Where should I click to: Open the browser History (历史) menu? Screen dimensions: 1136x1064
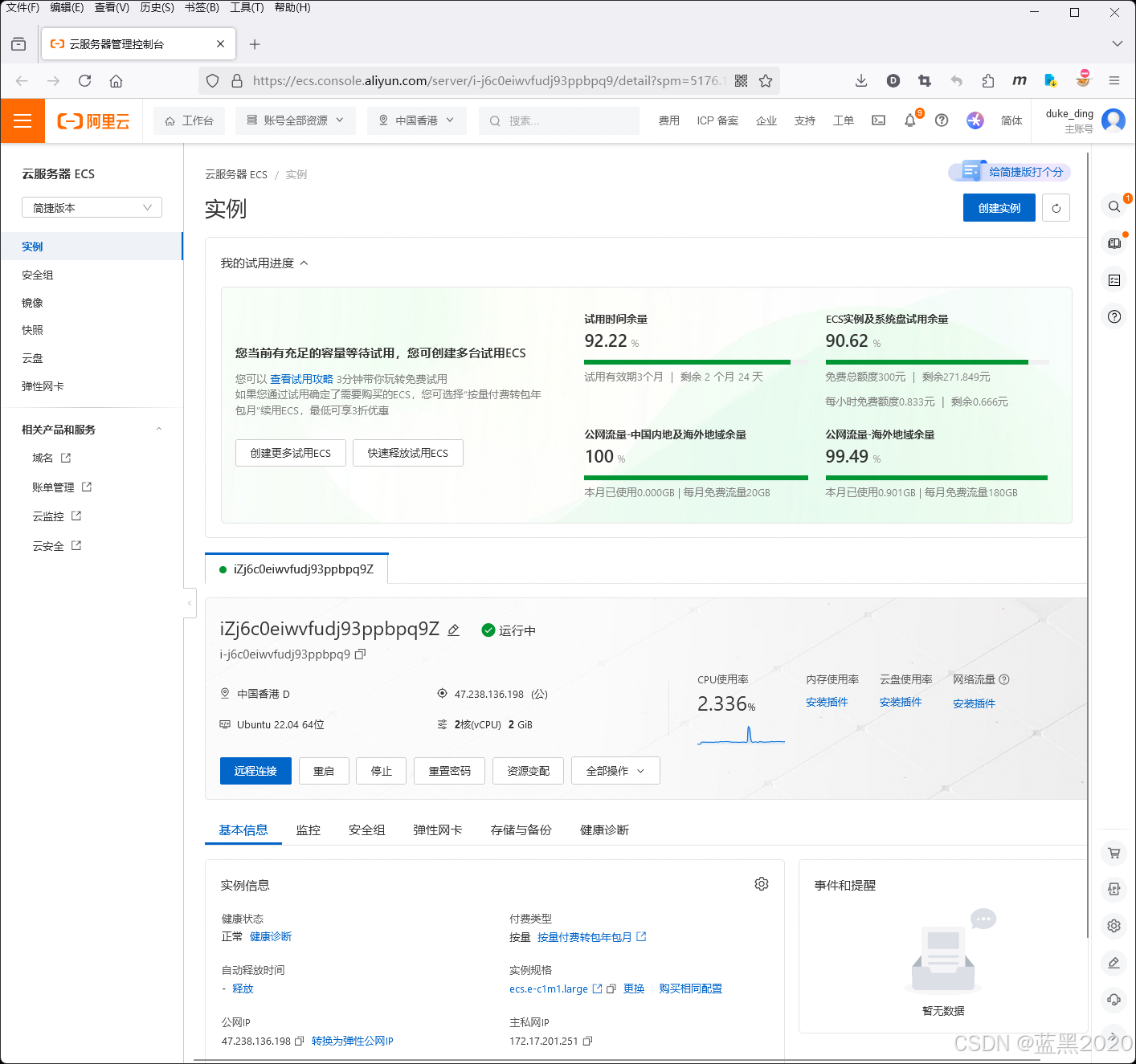[x=157, y=7]
